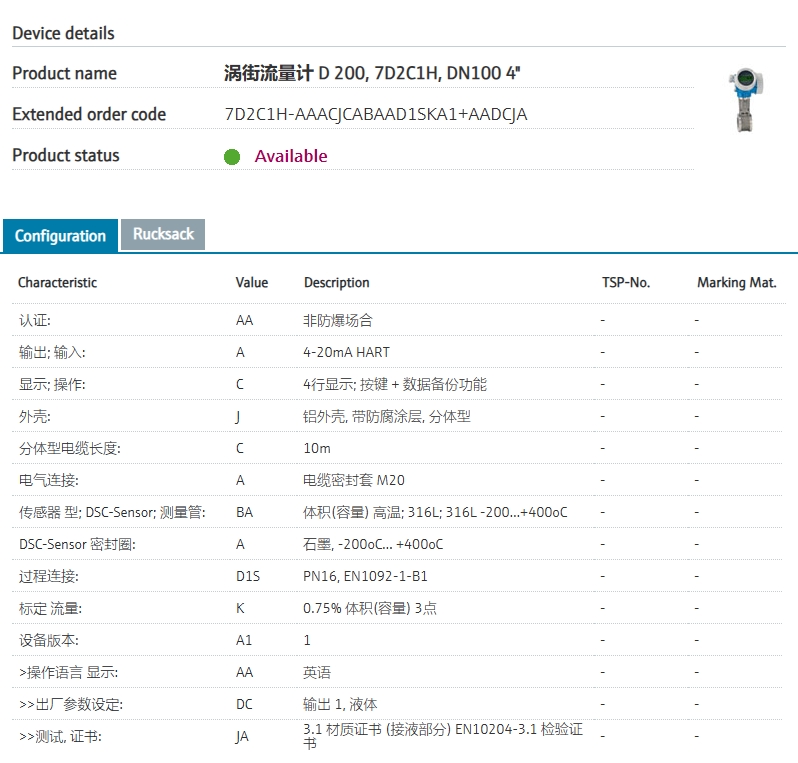The image size is (798, 763).
Task: Click the Marking Mat. column header
Action: [x=736, y=283]
